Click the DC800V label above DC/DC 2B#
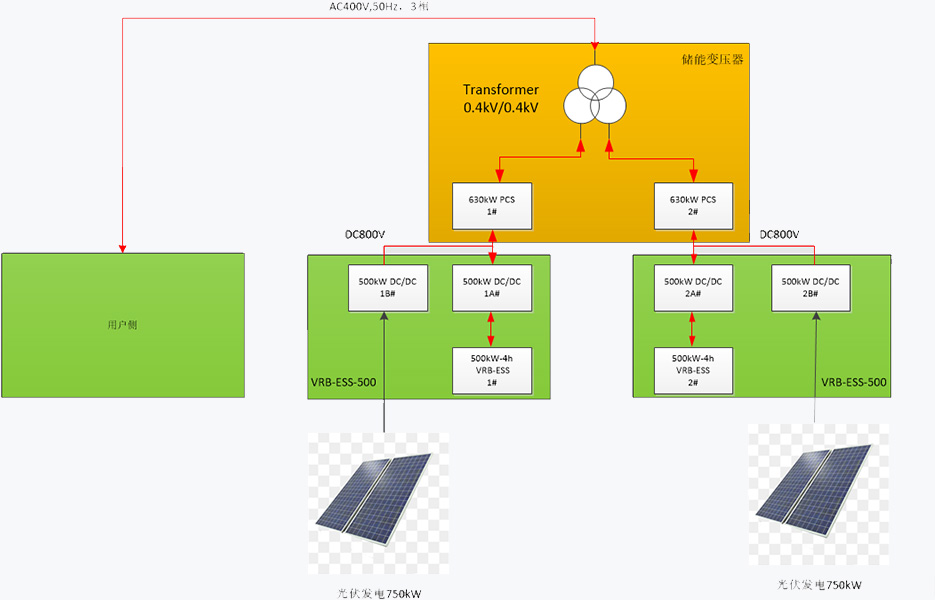 780,235
